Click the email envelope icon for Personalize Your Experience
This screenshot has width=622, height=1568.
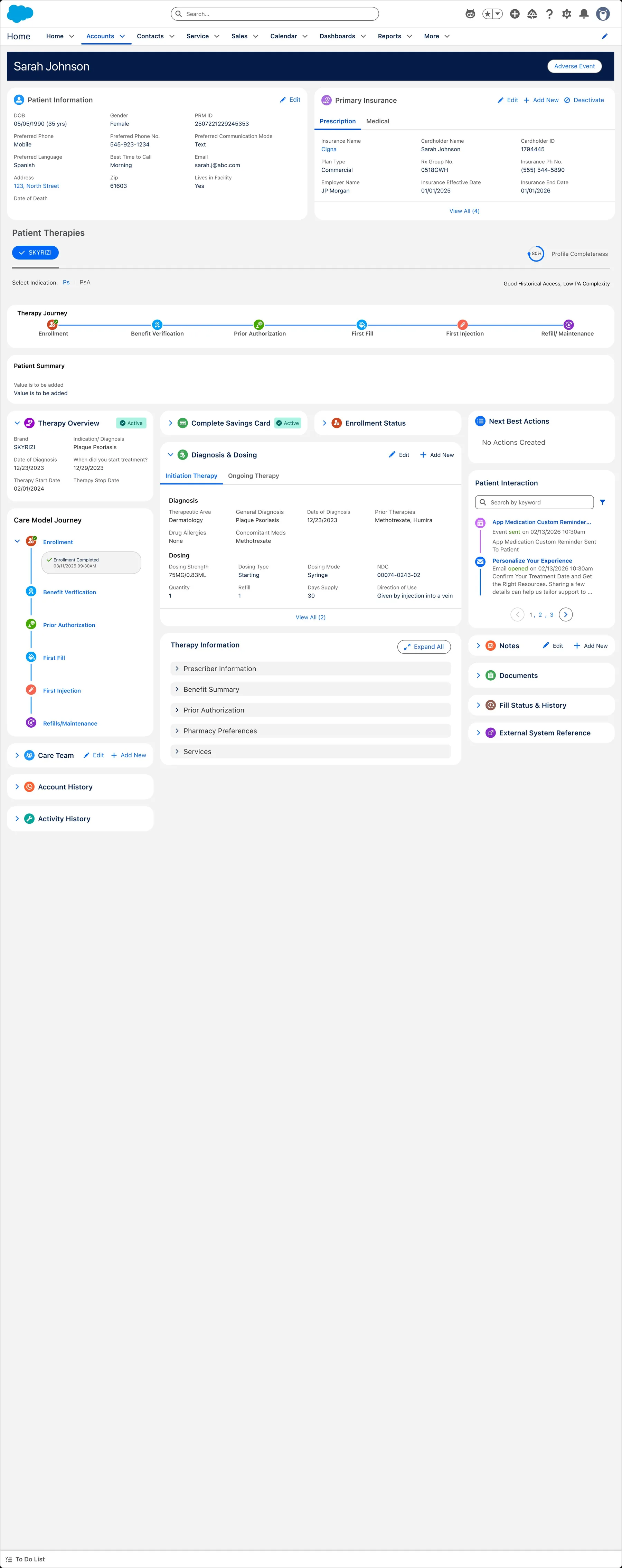480,562
